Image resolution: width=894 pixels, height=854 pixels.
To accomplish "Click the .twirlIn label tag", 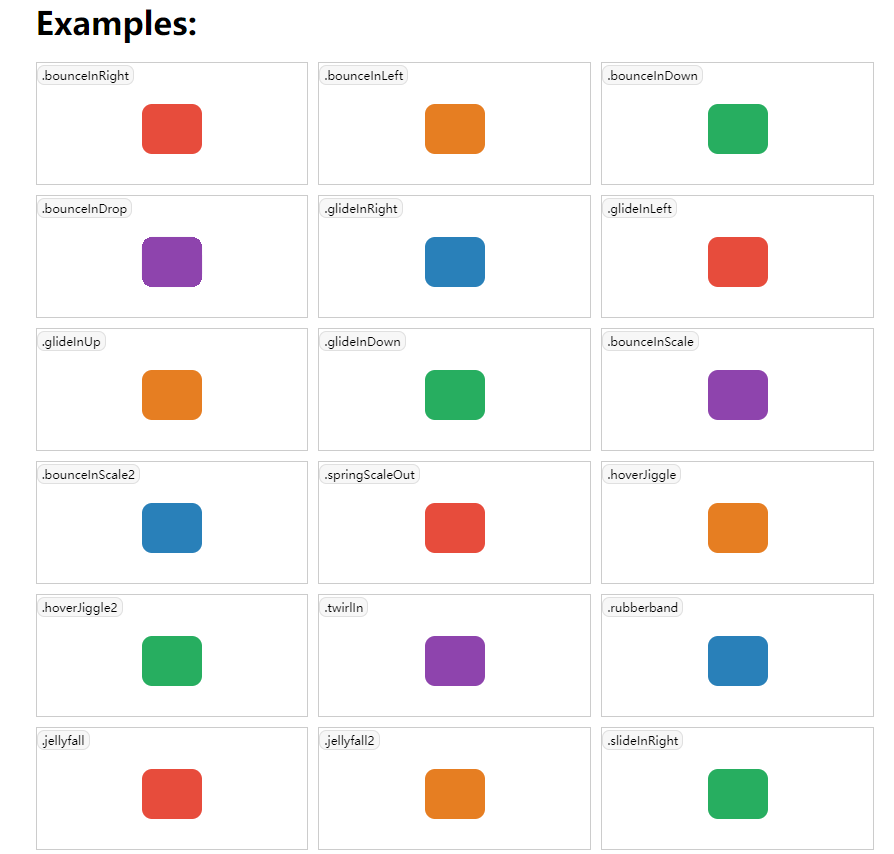I will click(x=344, y=607).
